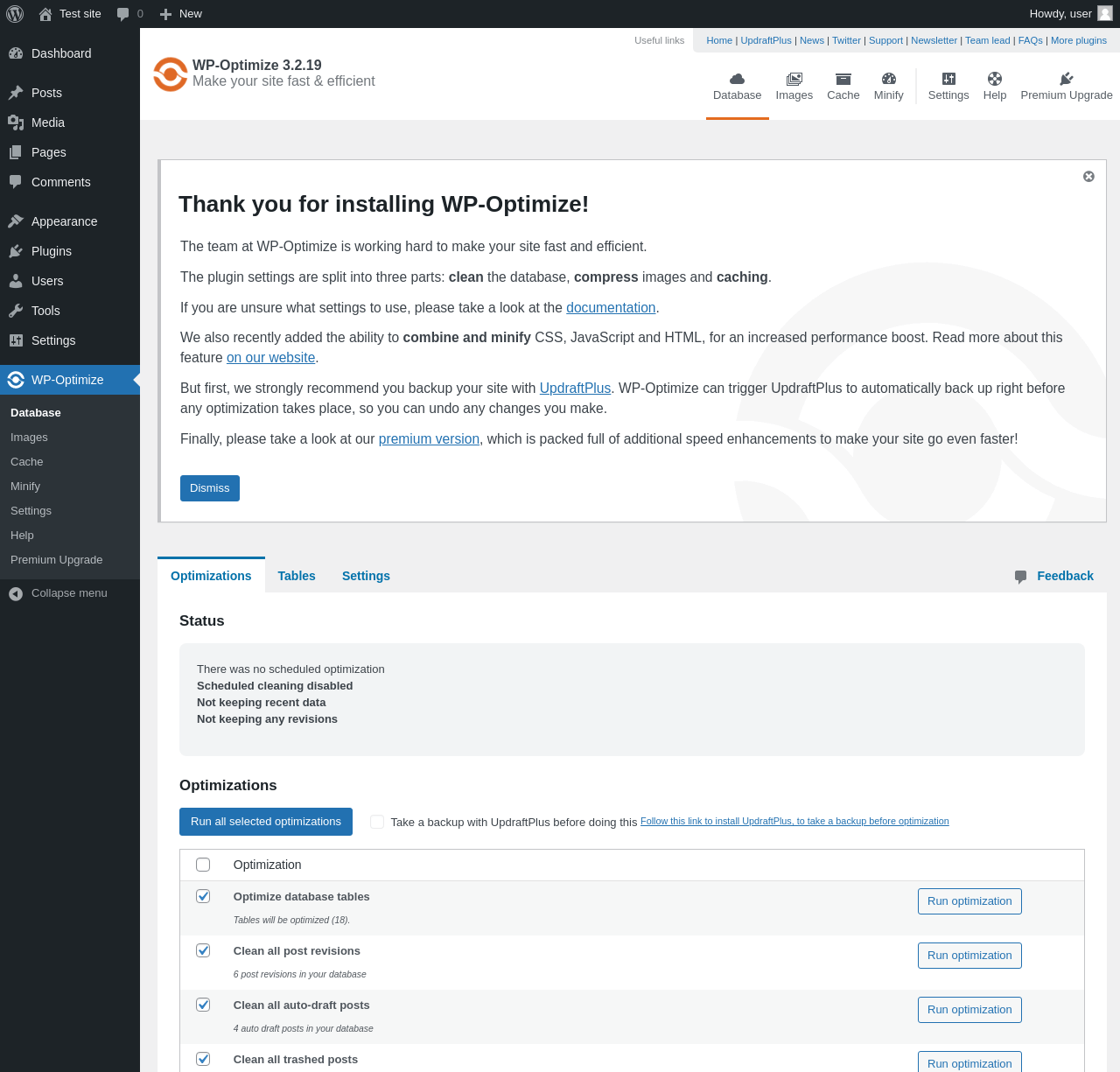Click the Plugins plug icon
1120x1072 pixels.
[x=16, y=251]
